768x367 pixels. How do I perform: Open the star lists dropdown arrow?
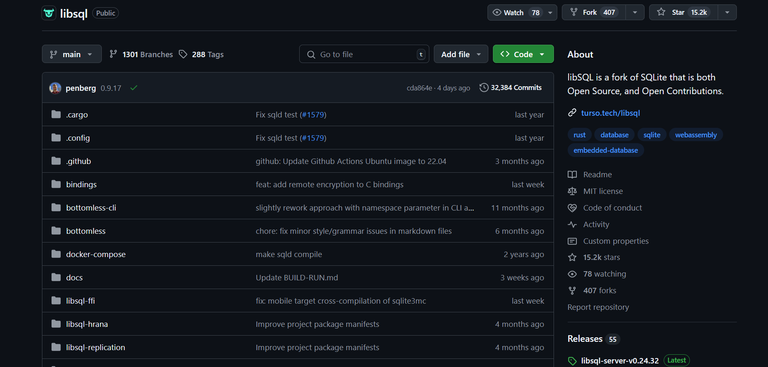click(727, 13)
